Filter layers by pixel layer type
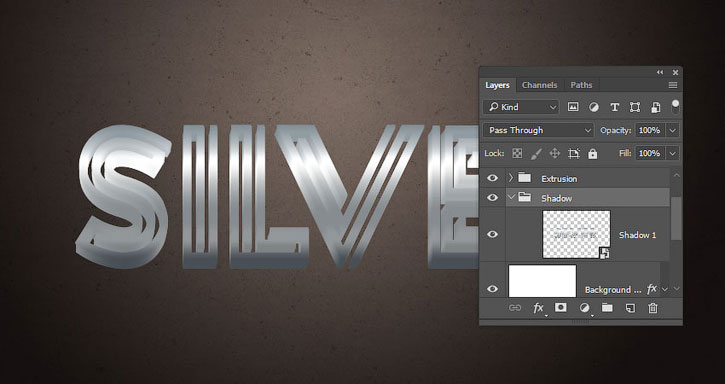Screen dimensions: 725x384 573,107
